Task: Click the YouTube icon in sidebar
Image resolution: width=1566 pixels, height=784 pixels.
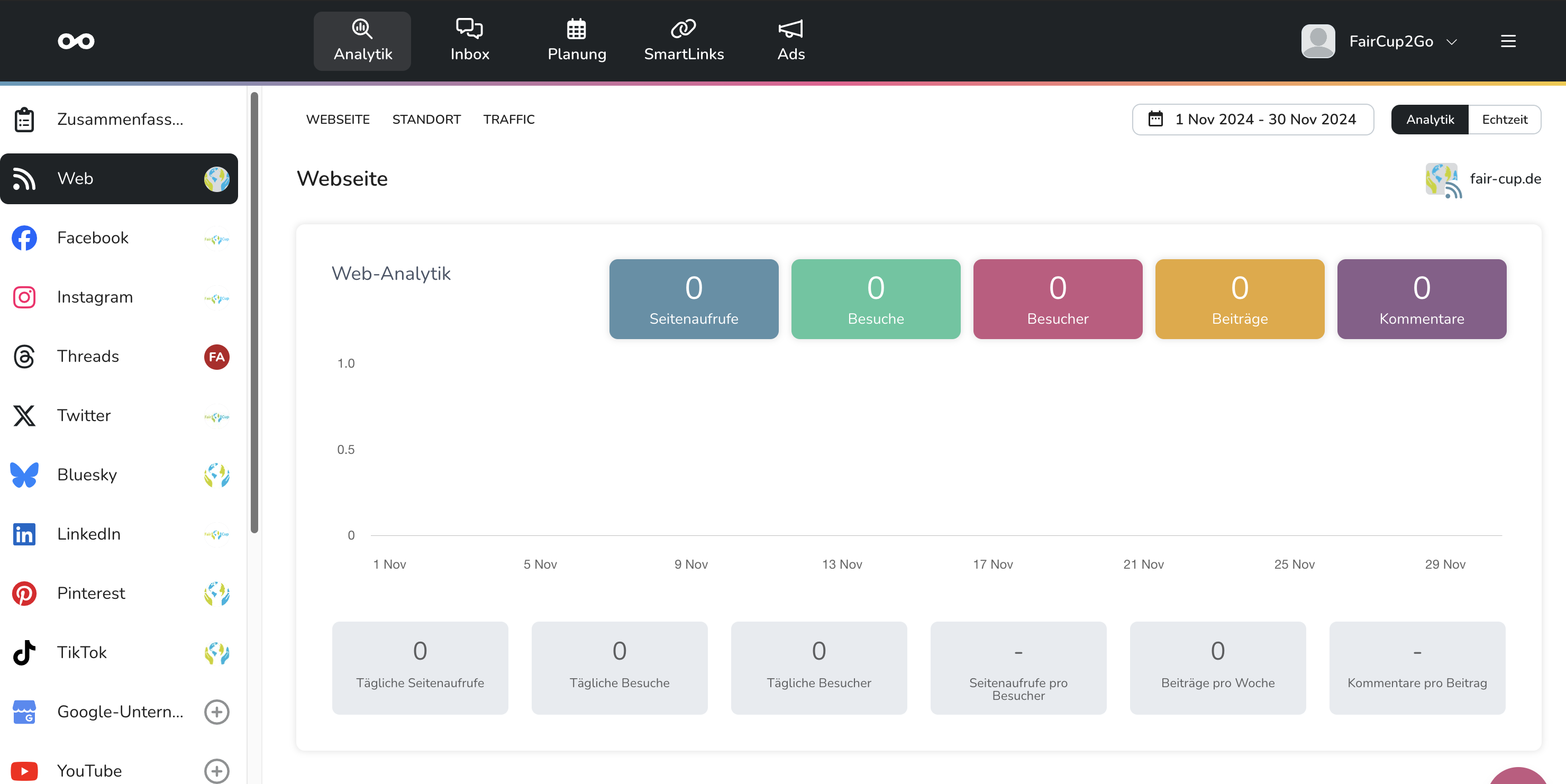Action: 24,771
